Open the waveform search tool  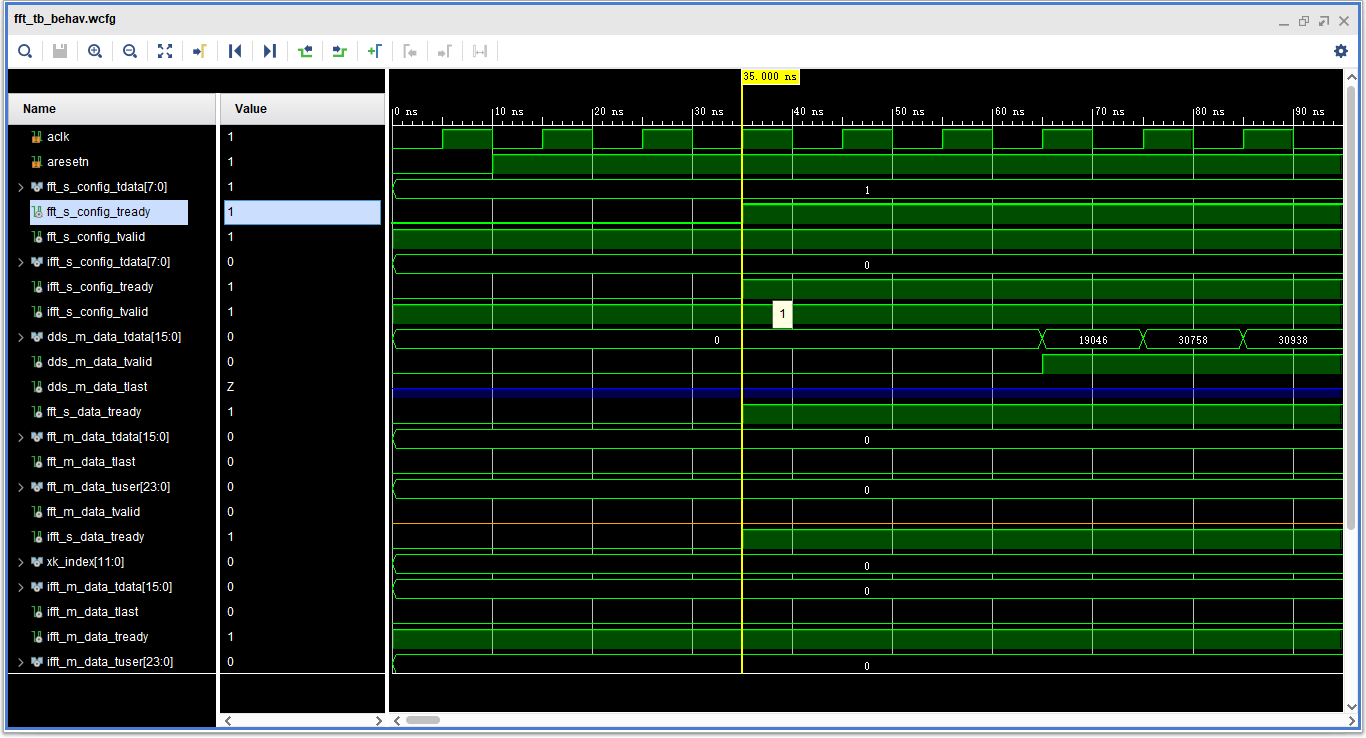tap(25, 51)
